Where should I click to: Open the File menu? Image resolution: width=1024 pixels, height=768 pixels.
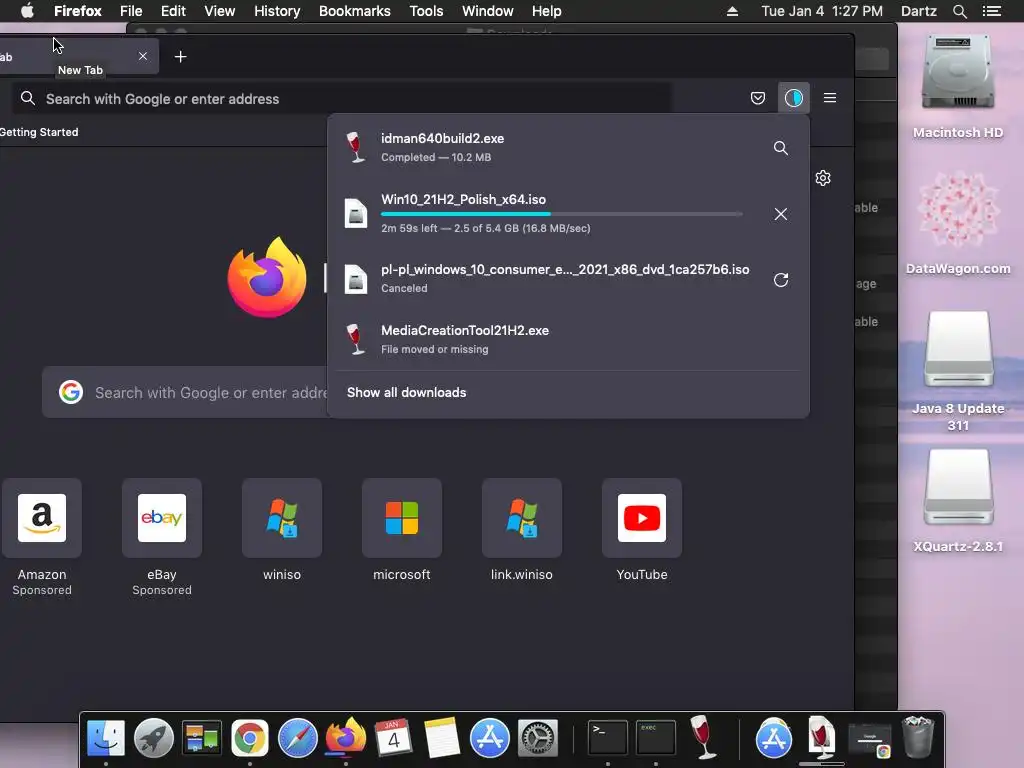pos(131,11)
